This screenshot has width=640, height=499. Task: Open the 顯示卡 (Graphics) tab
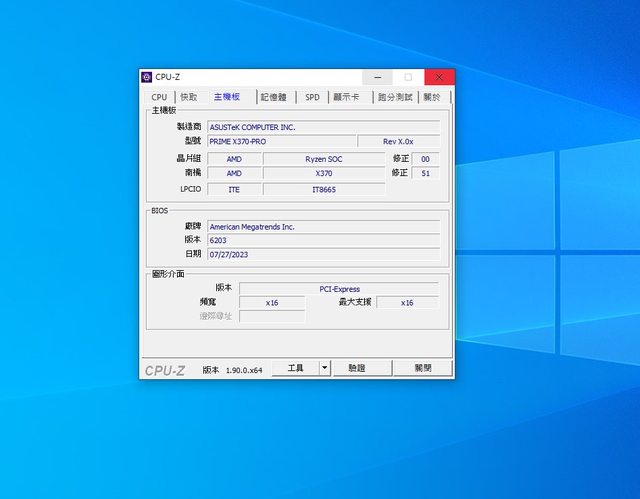(347, 97)
